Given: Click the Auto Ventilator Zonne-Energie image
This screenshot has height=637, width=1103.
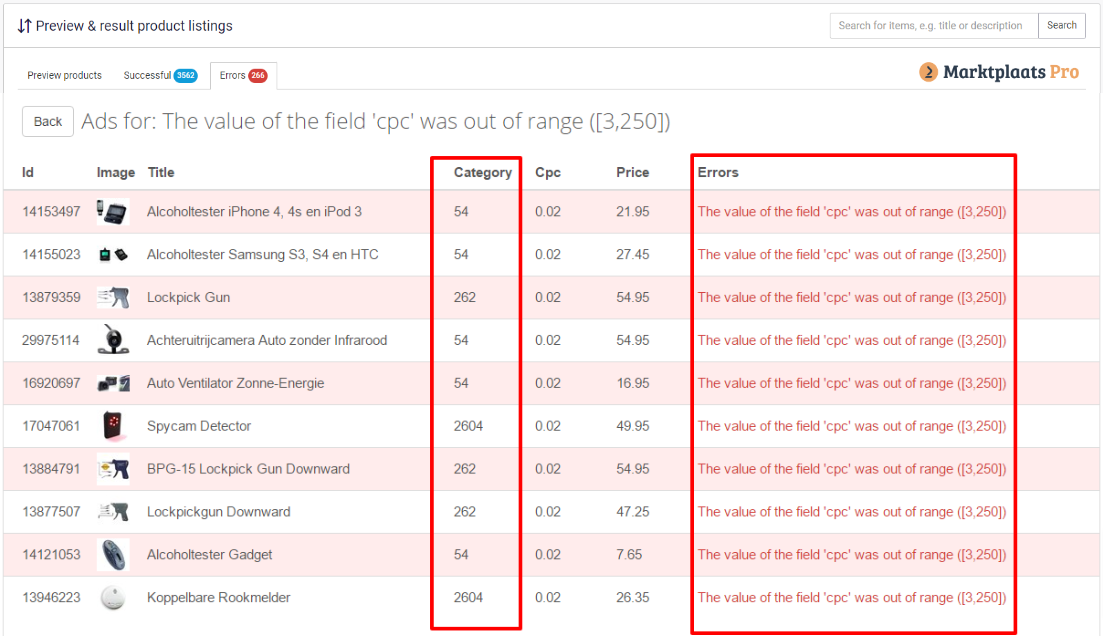Looking at the screenshot, I should pos(113,384).
